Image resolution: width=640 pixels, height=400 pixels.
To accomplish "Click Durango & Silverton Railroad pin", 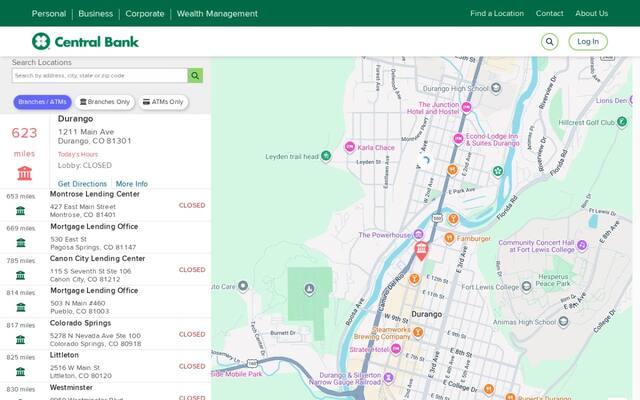I will (x=388, y=378).
